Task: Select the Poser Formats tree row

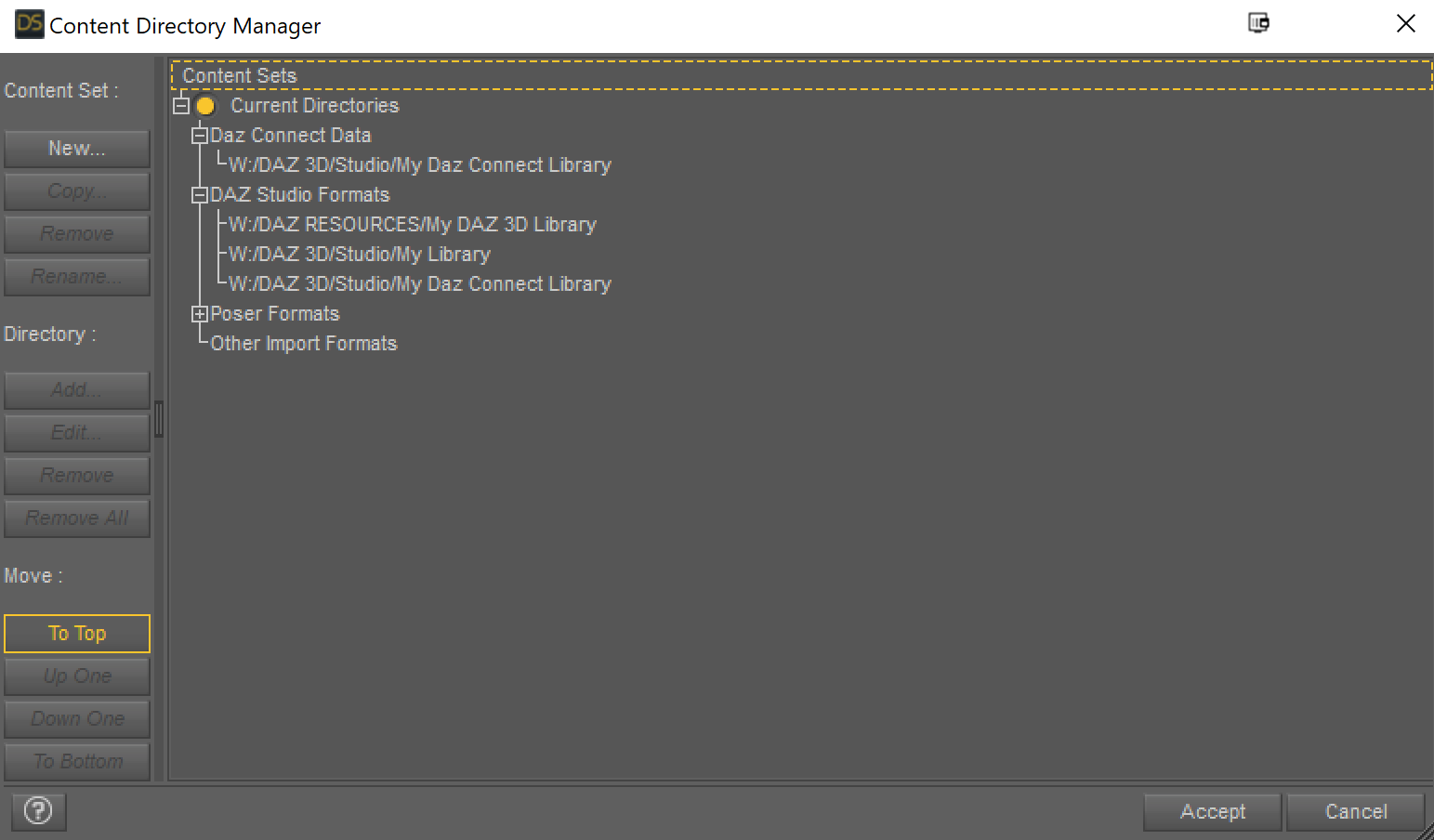Action: [275, 314]
